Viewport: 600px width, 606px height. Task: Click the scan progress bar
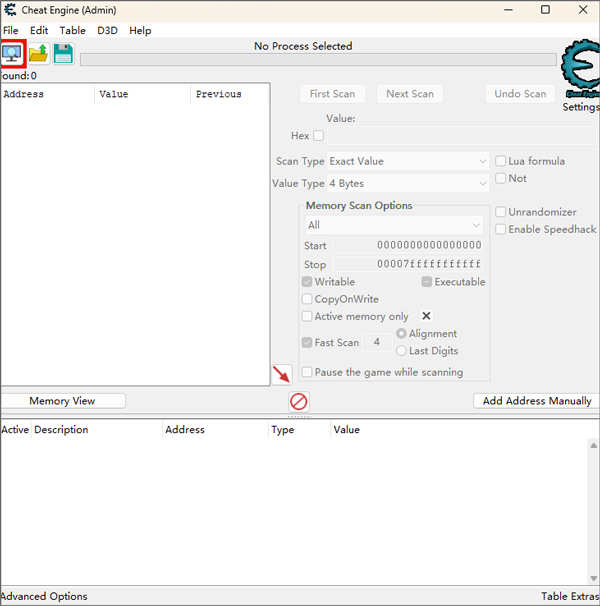point(318,60)
